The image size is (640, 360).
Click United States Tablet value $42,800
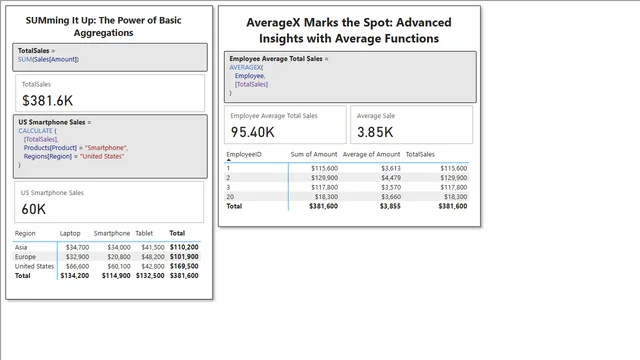pos(153,266)
